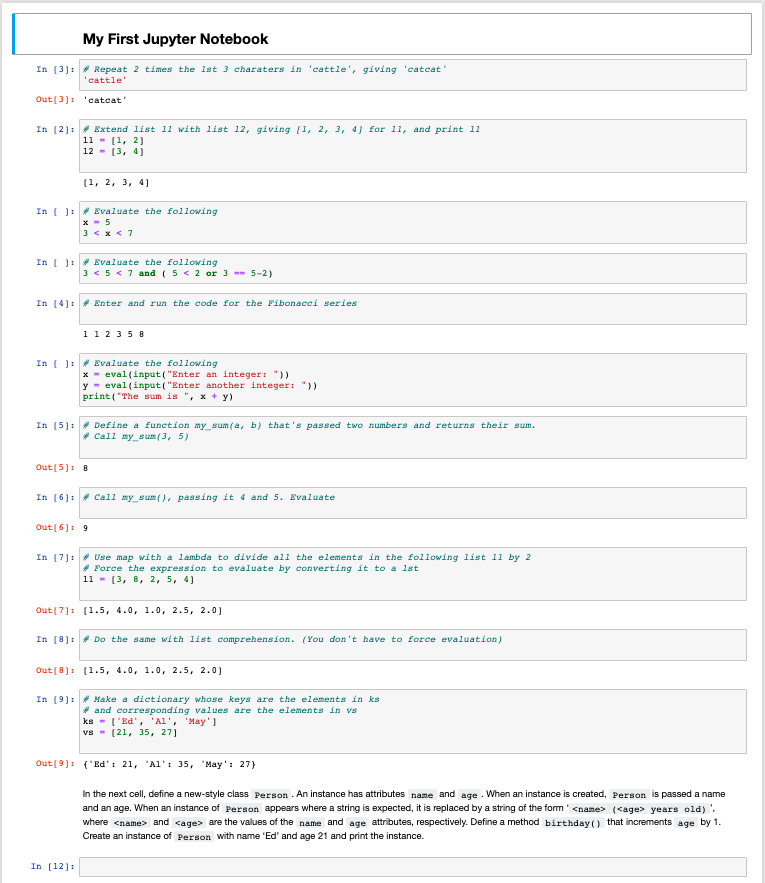Click the 'Out[5]:' prompt label

click(x=55, y=467)
